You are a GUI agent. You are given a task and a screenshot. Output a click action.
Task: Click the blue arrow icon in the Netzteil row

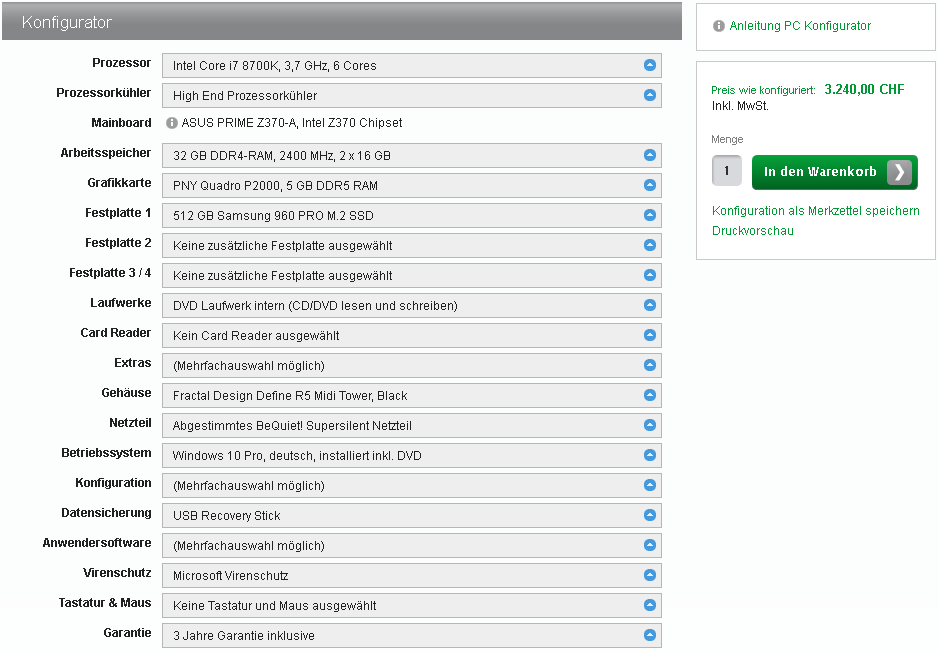[x=649, y=426]
